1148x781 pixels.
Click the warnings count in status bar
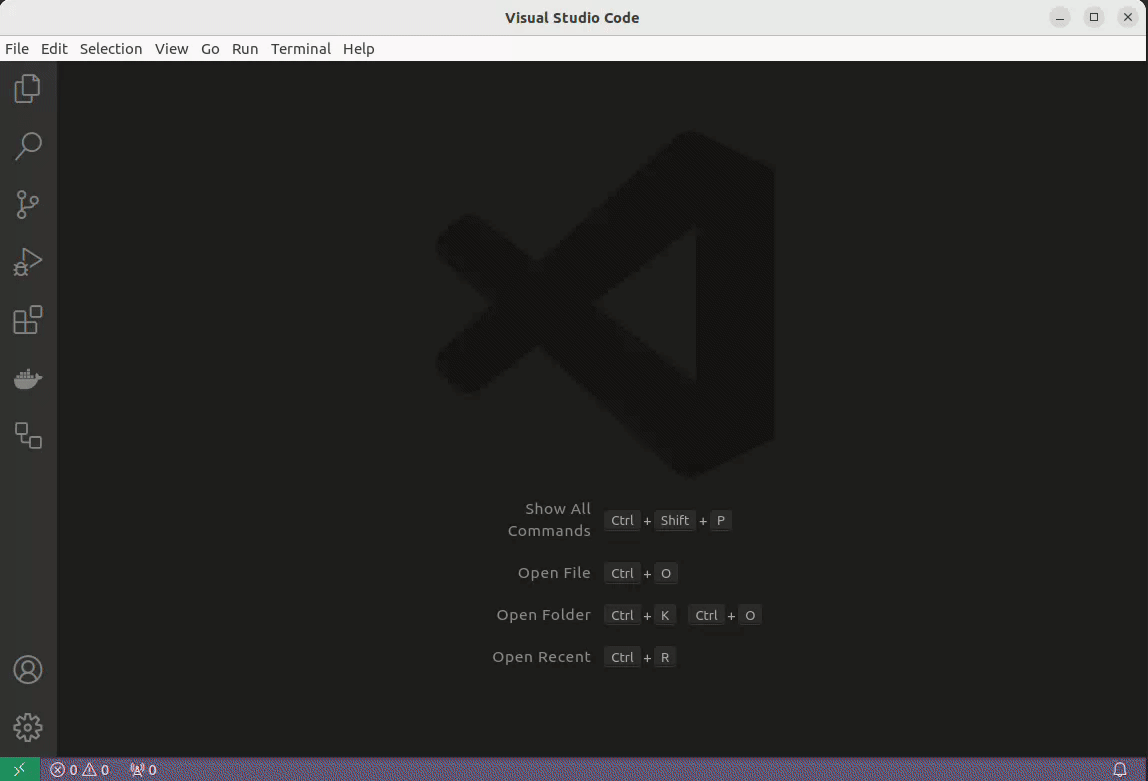(x=96, y=770)
